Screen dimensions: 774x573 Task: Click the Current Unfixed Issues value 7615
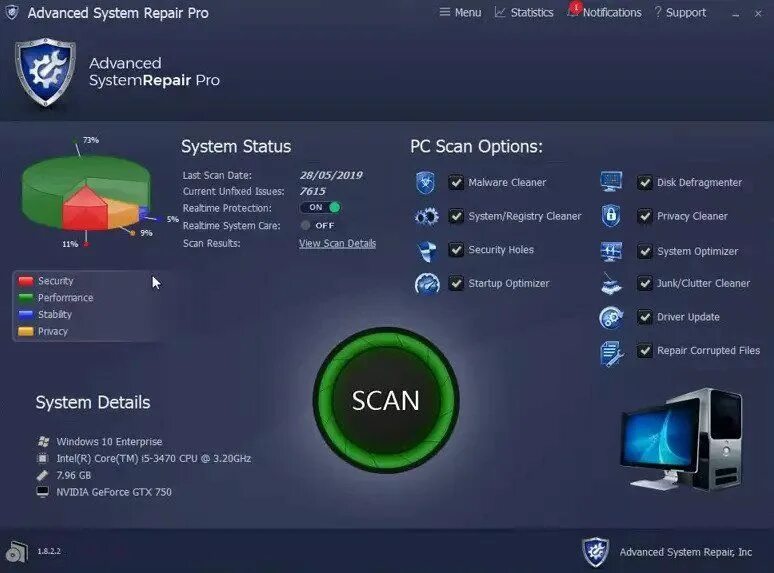click(x=312, y=191)
